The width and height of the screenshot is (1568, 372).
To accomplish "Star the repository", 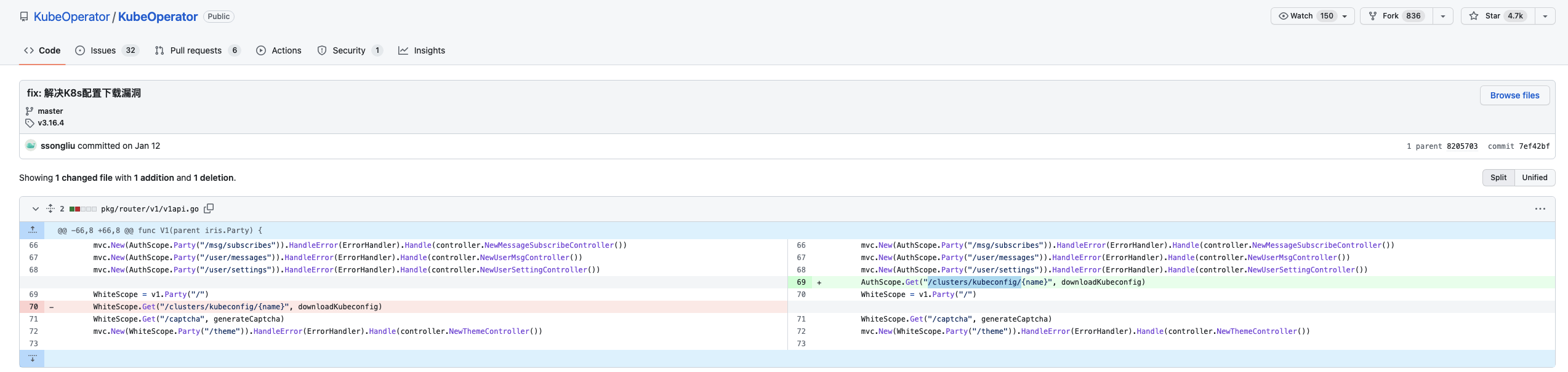I will (x=1498, y=16).
